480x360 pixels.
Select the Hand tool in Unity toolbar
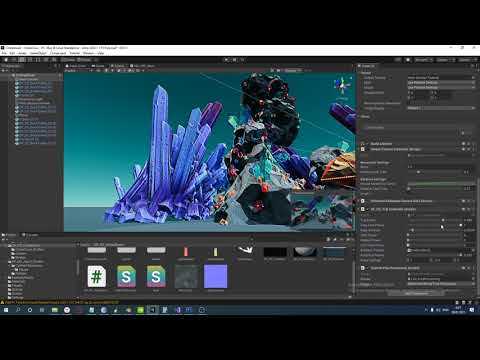tap(6, 60)
